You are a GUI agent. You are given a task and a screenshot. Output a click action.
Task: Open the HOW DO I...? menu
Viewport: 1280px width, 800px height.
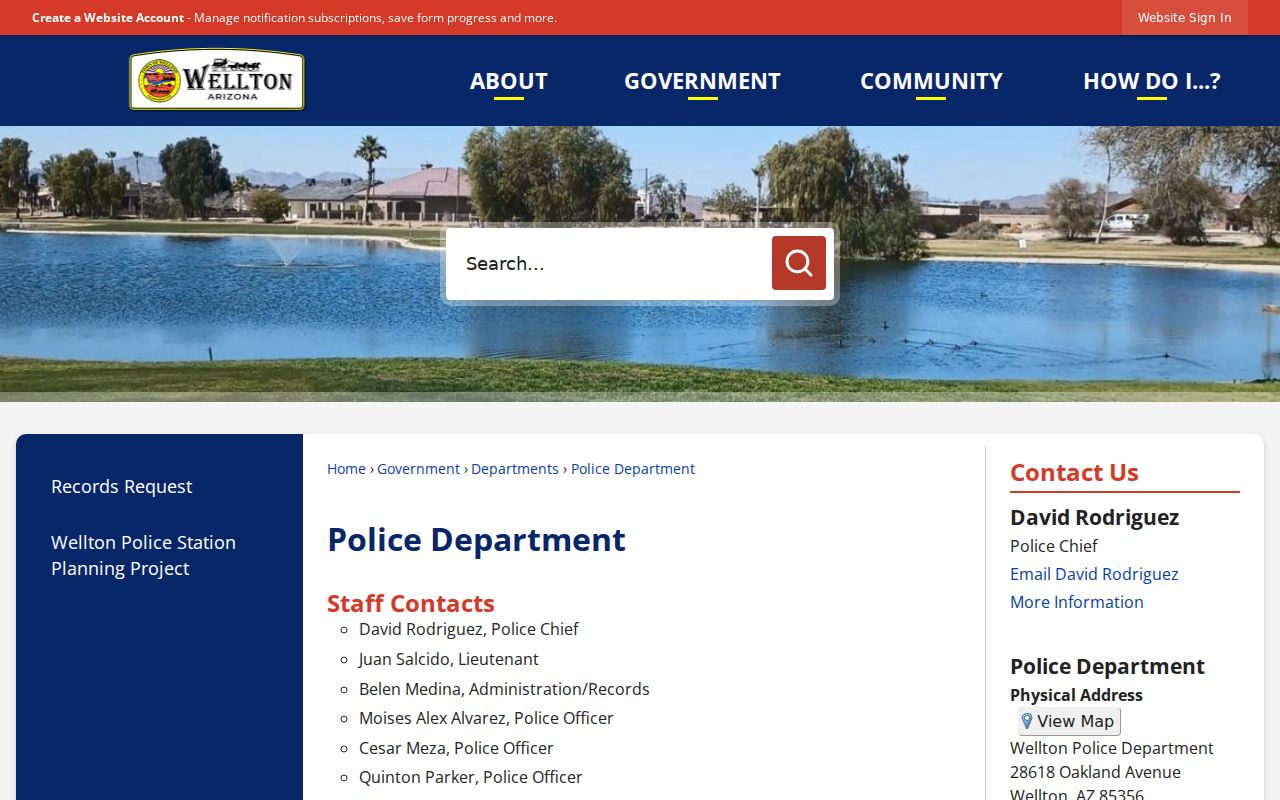point(1152,81)
